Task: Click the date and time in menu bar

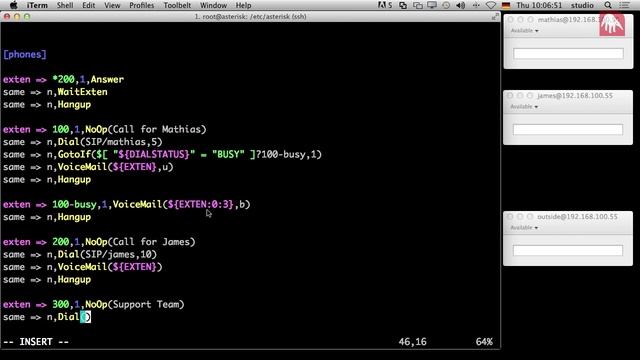Action: coord(539,5)
